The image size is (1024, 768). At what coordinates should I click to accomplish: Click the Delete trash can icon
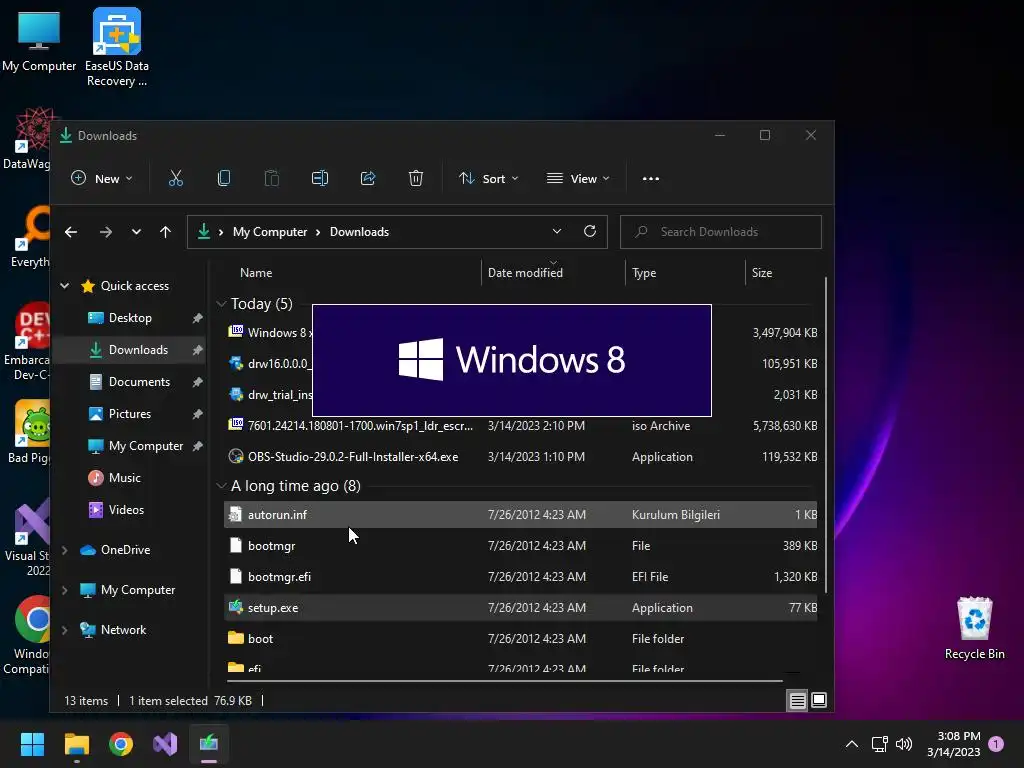[x=416, y=178]
